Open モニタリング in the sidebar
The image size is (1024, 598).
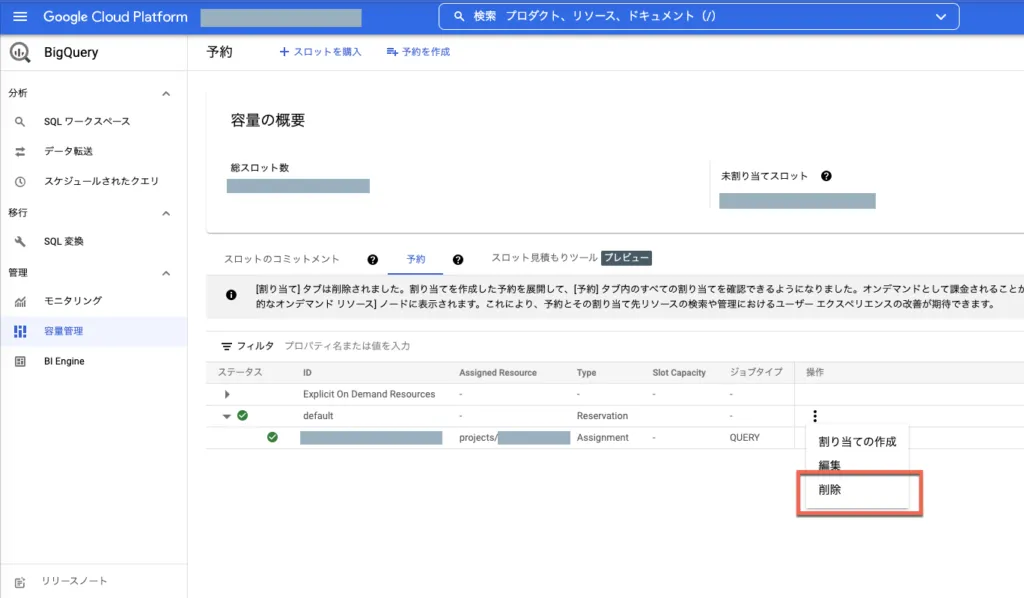tap(72, 300)
